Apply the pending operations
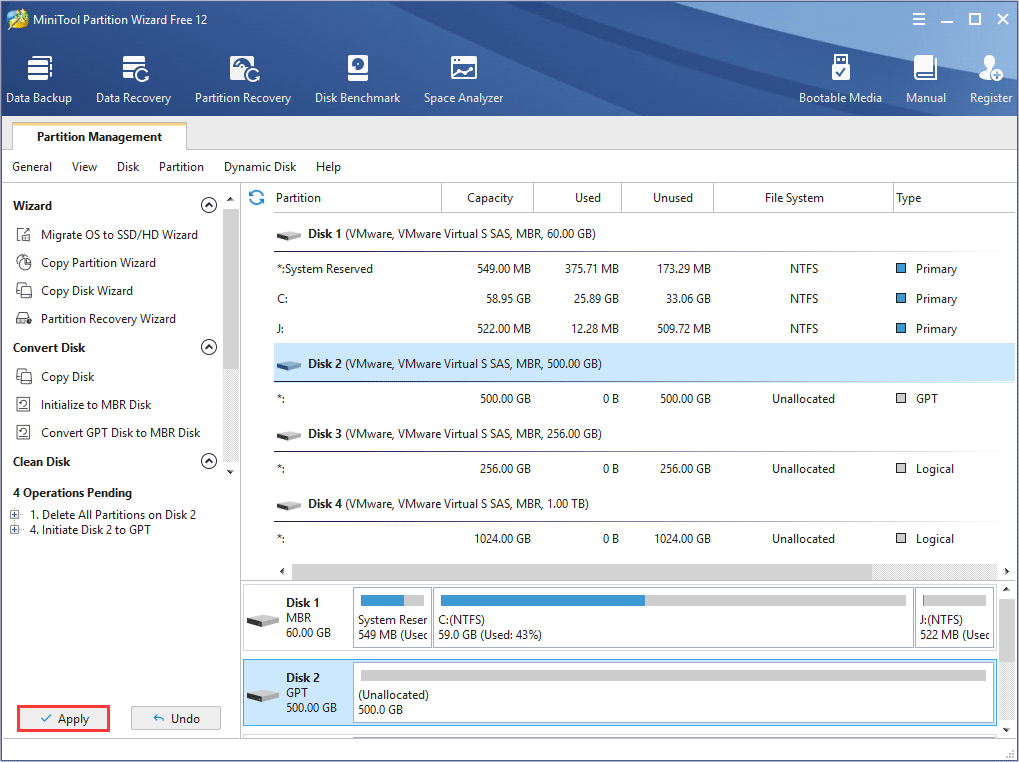The image size is (1019, 762). 64,718
